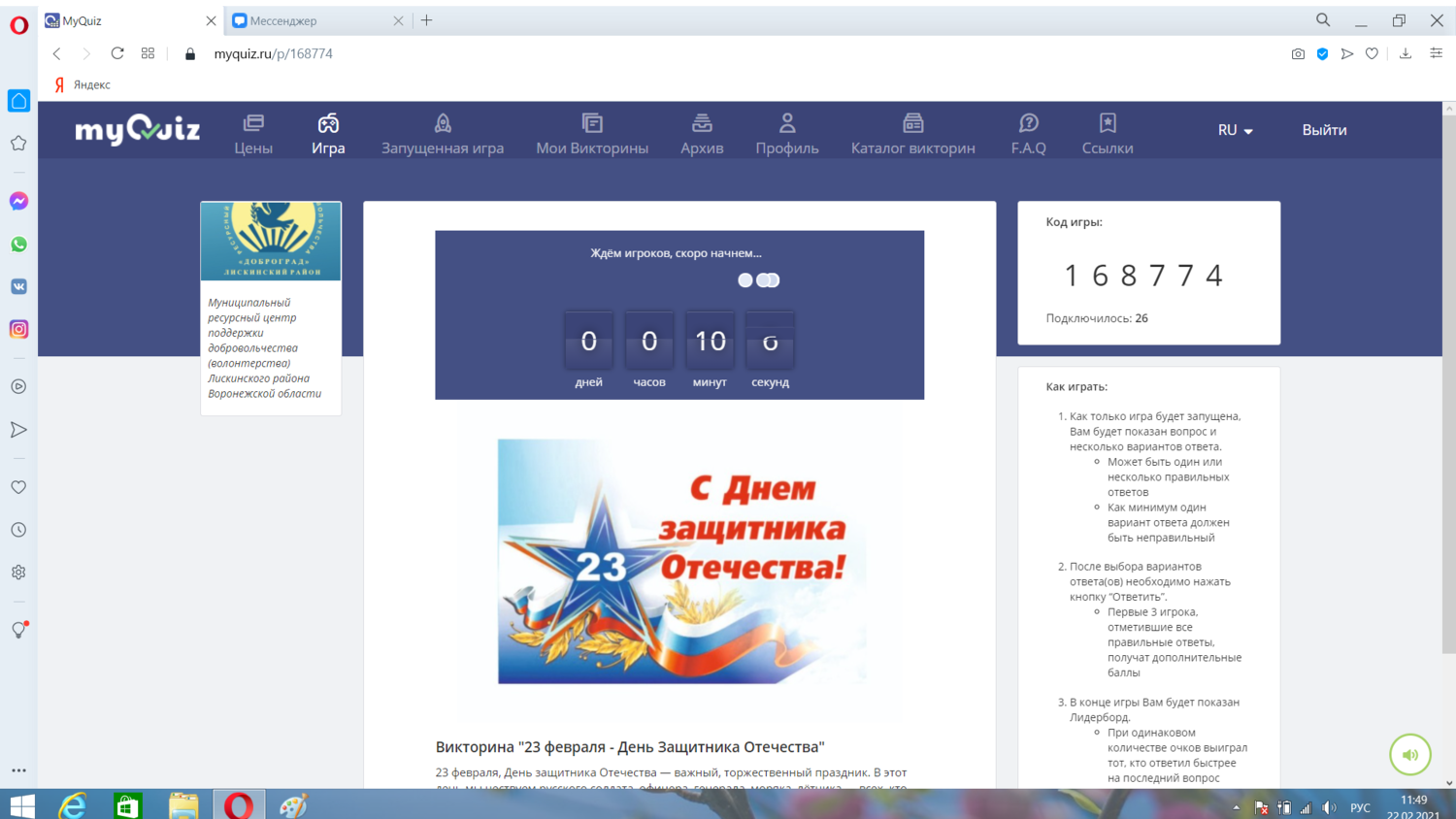Screen dimensions: 1456x819
Task: Open Каталог викторин page
Action: 912,134
